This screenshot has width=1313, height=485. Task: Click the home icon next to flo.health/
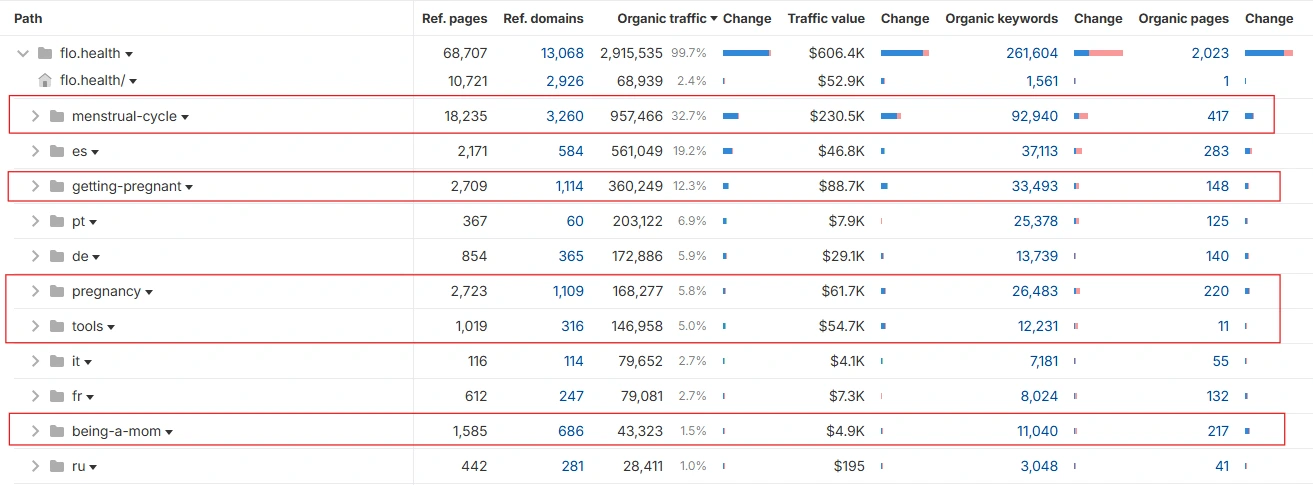coord(44,80)
